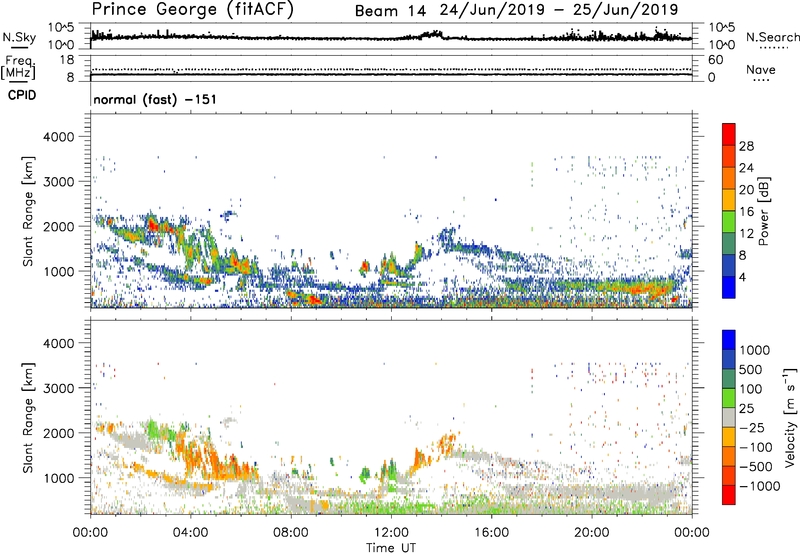Click '2000' tick on velocity panel range axis
The image size is (800, 554).
click(x=58, y=433)
